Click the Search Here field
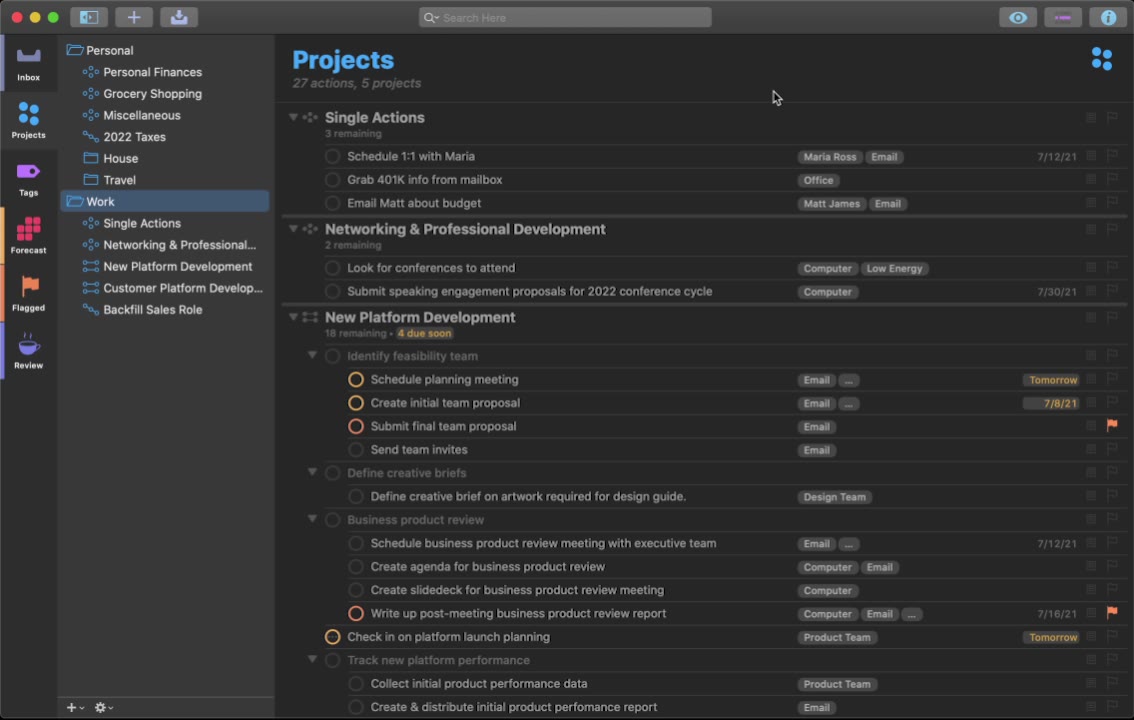The width and height of the screenshot is (1134, 720). point(565,17)
